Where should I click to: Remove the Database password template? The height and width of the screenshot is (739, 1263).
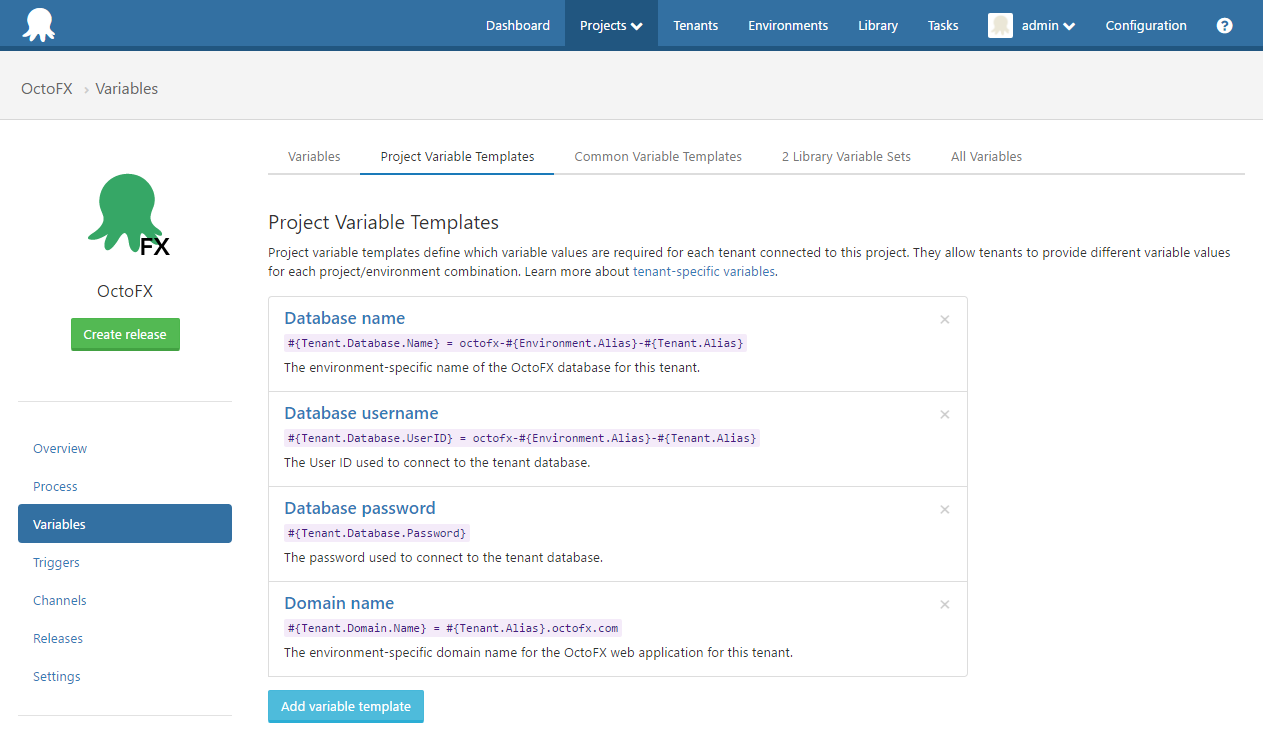[944, 509]
